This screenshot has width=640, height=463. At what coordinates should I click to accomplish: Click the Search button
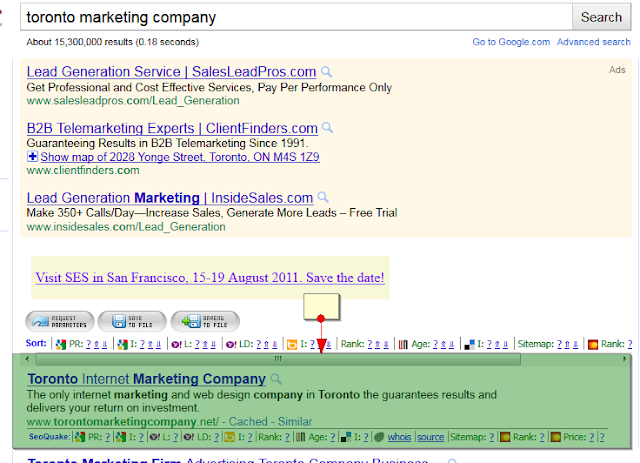pyautogui.click(x=601, y=17)
